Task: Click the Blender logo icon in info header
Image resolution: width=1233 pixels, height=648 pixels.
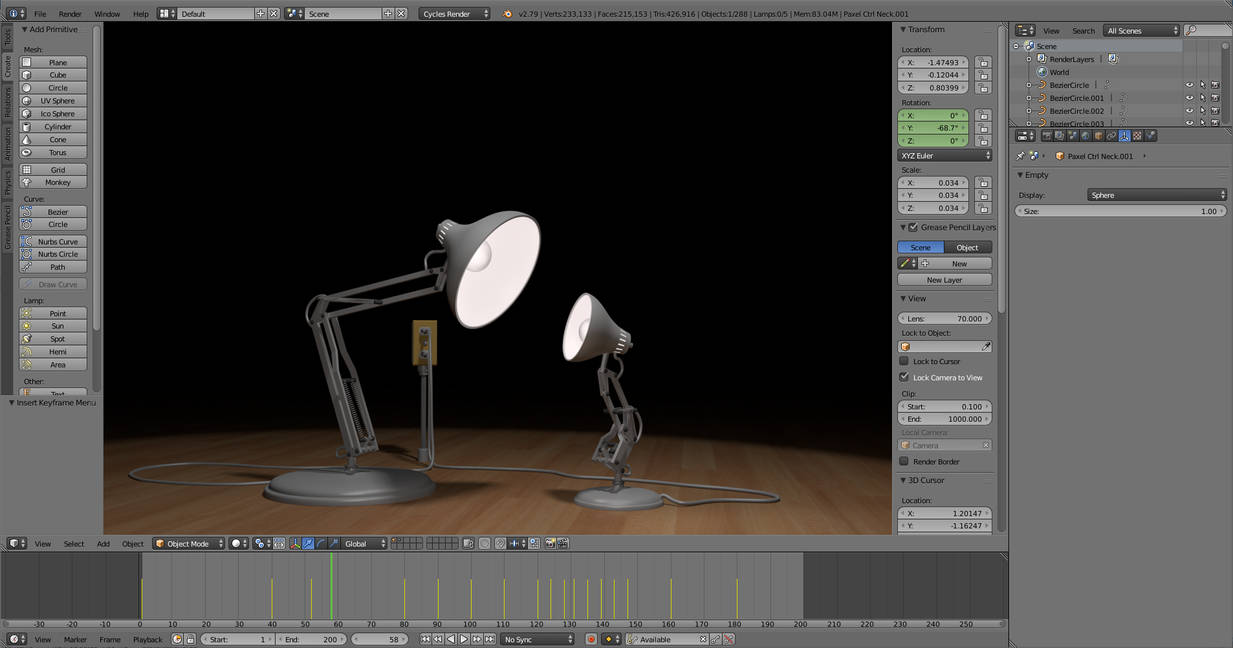Action: point(507,14)
